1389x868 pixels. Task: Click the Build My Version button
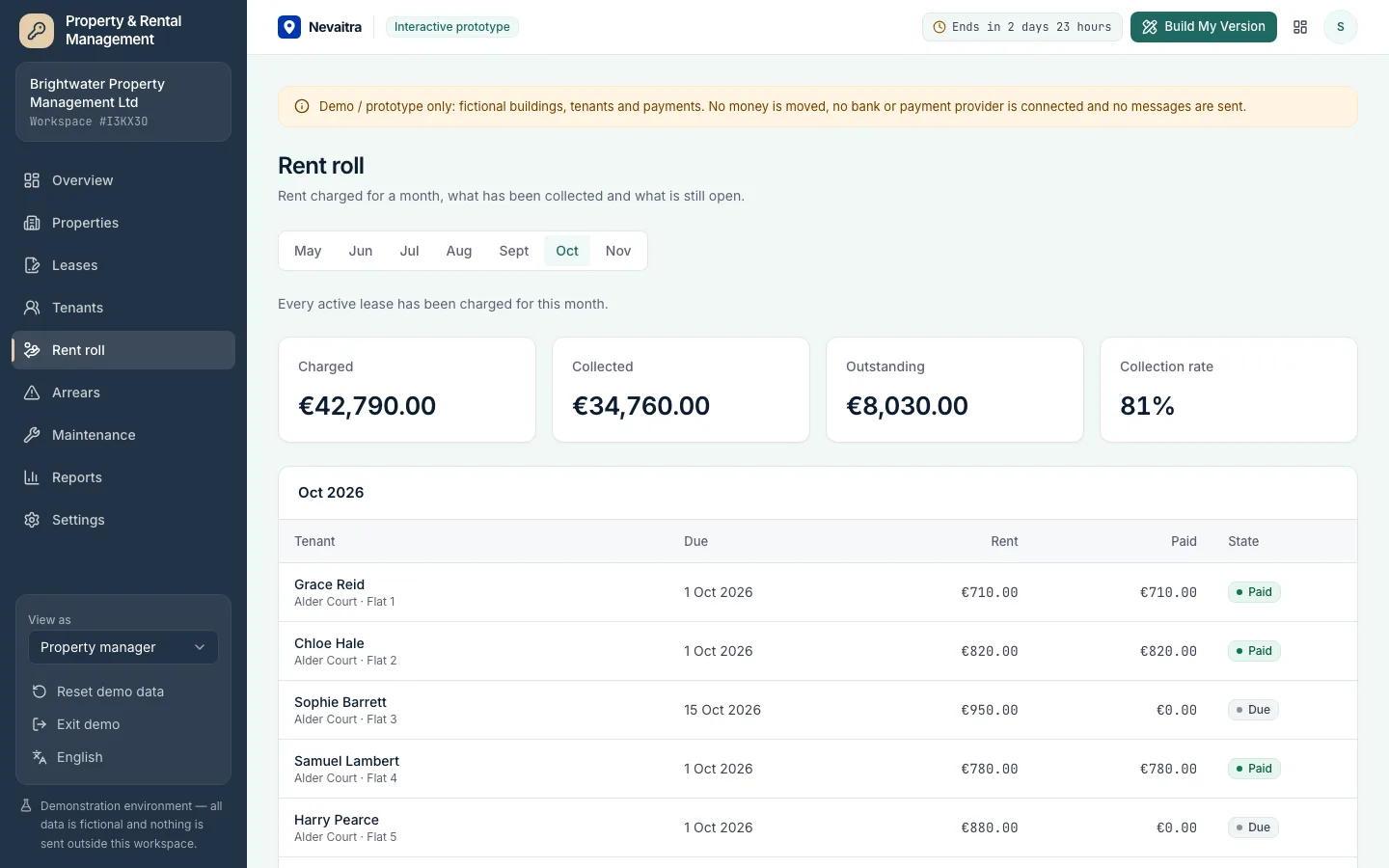[x=1204, y=27]
